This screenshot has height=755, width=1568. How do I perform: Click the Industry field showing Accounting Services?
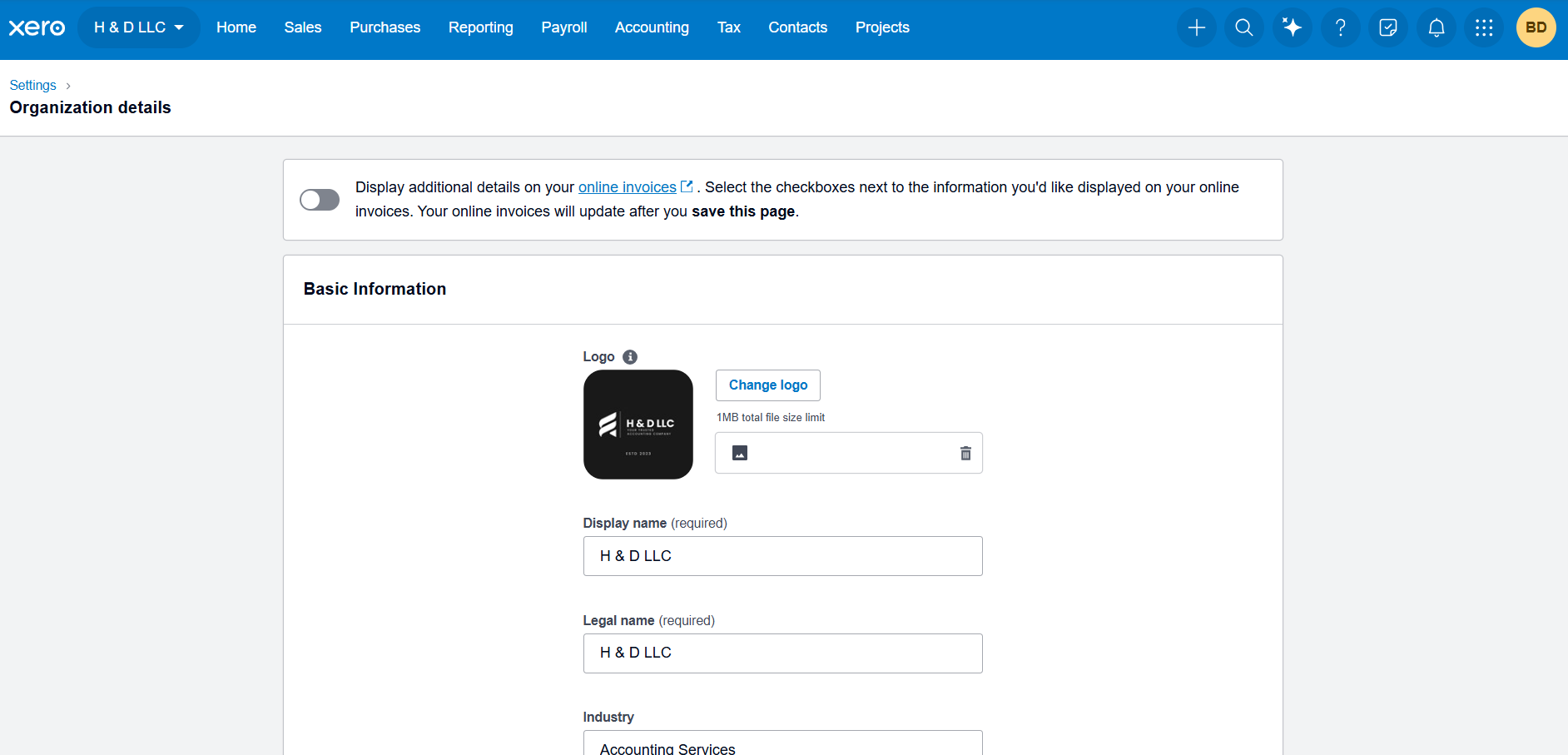783,743
